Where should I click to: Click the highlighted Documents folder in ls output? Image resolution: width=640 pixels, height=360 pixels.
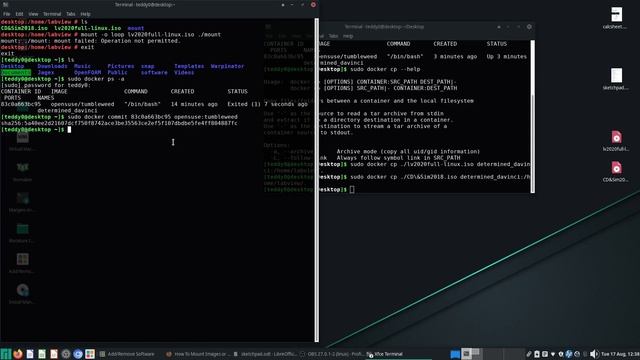point(16,72)
